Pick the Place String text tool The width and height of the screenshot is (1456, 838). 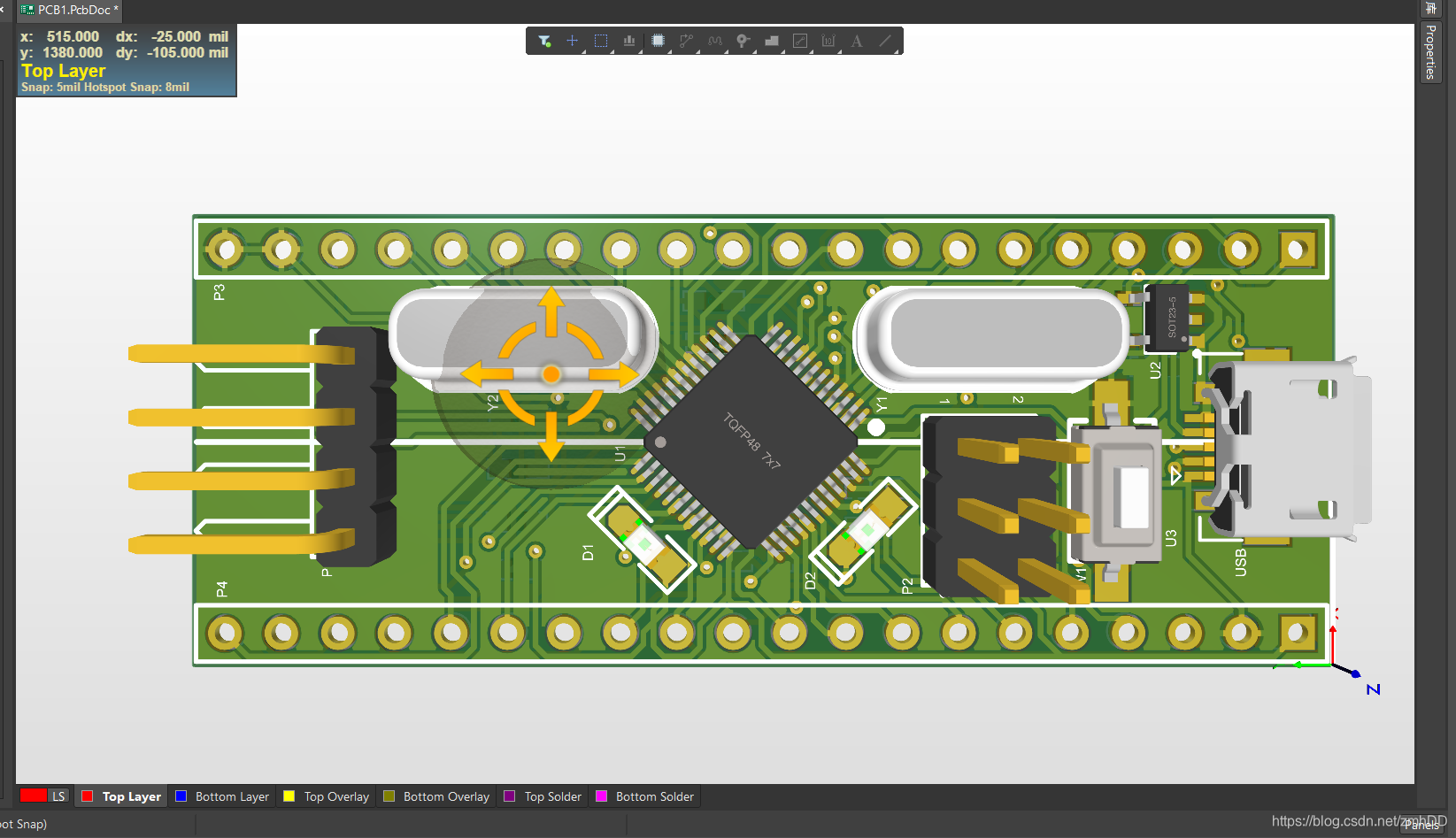857,41
